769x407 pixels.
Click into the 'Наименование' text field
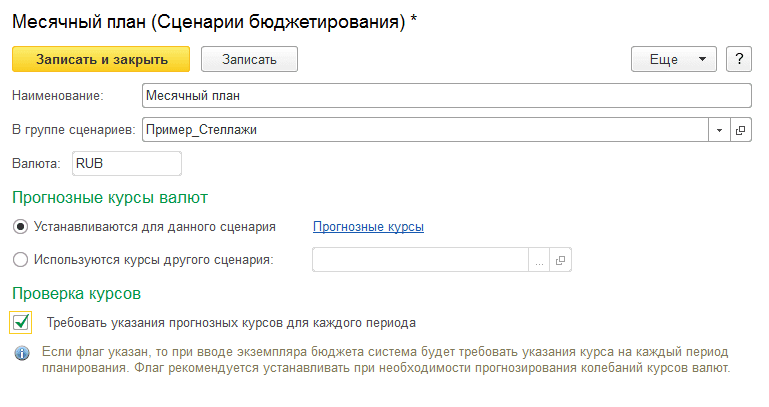tap(445, 95)
